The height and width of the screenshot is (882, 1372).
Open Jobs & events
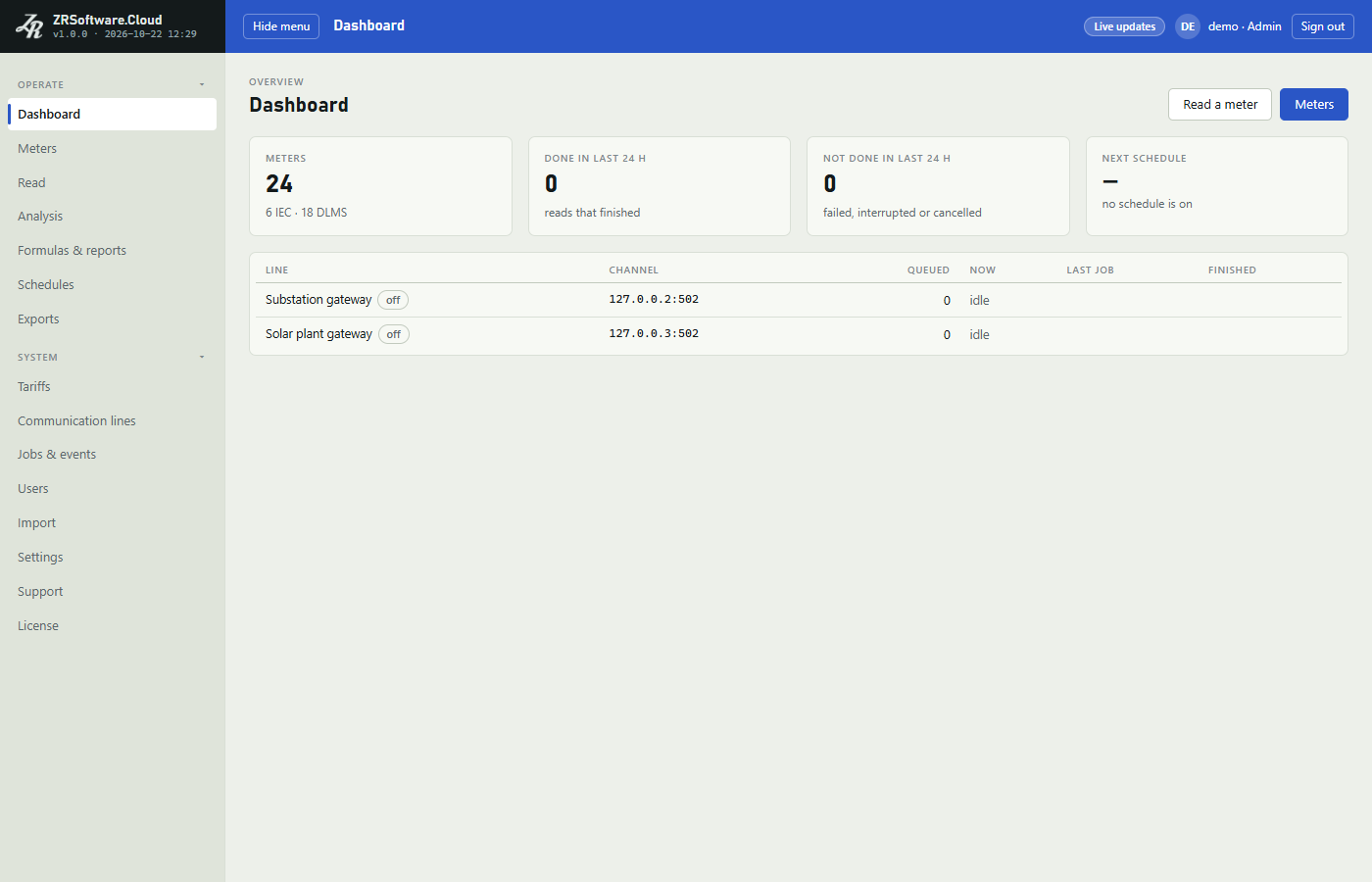click(x=113, y=454)
